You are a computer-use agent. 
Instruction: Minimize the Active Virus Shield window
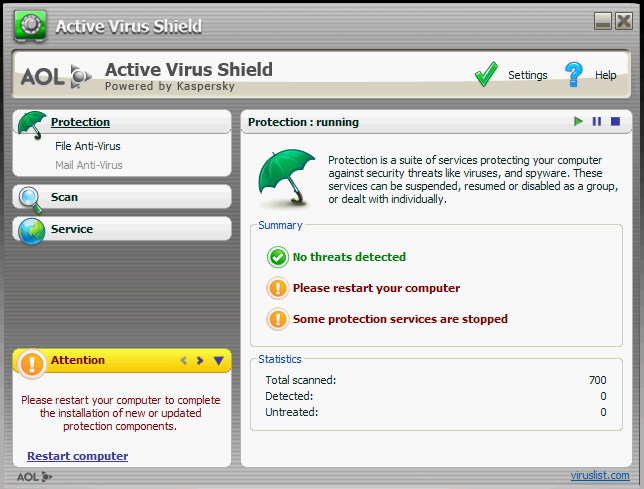coord(603,21)
